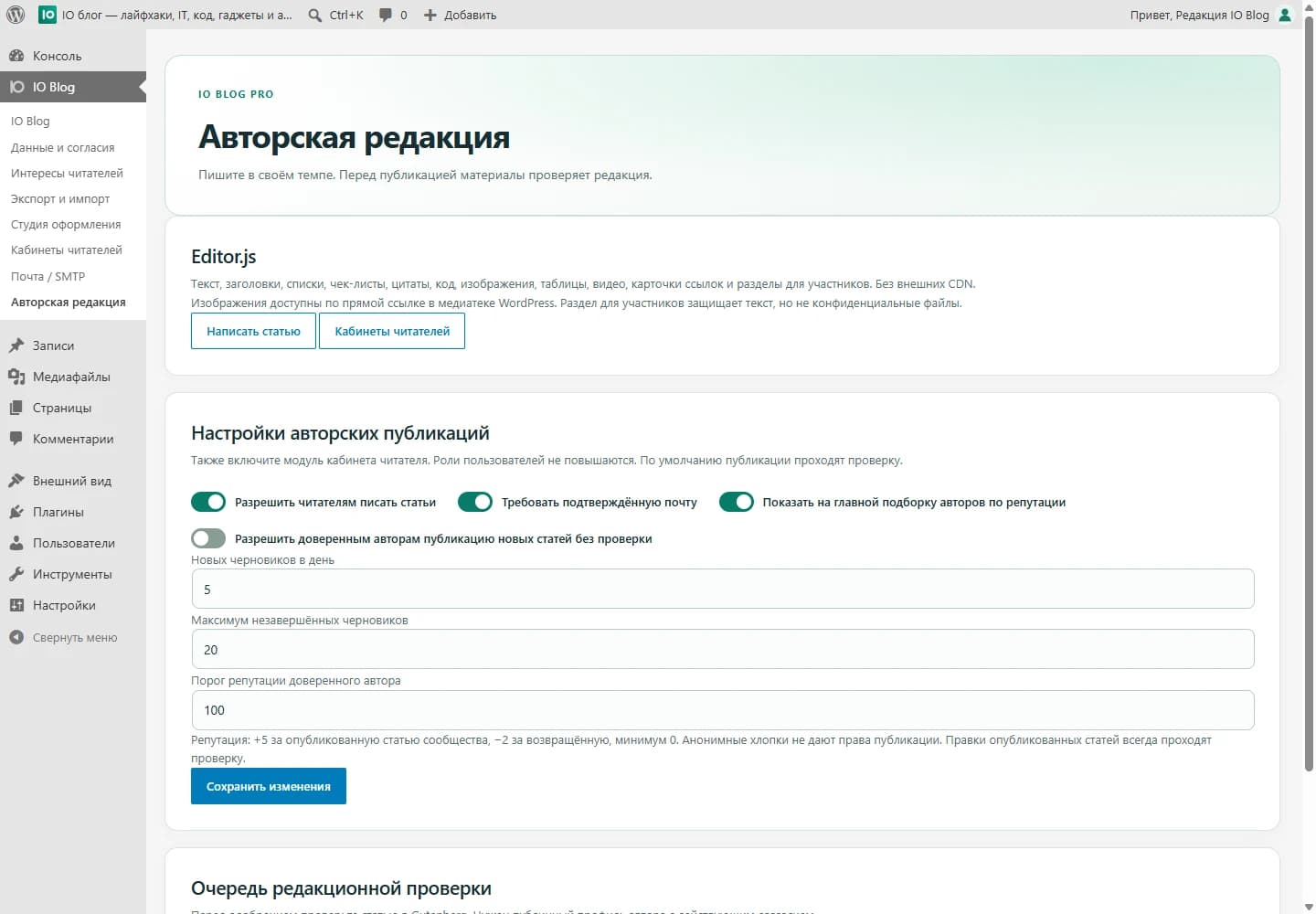This screenshot has width=1316, height=914.
Task: Click the Новых черновиков в день field
Action: click(723, 590)
